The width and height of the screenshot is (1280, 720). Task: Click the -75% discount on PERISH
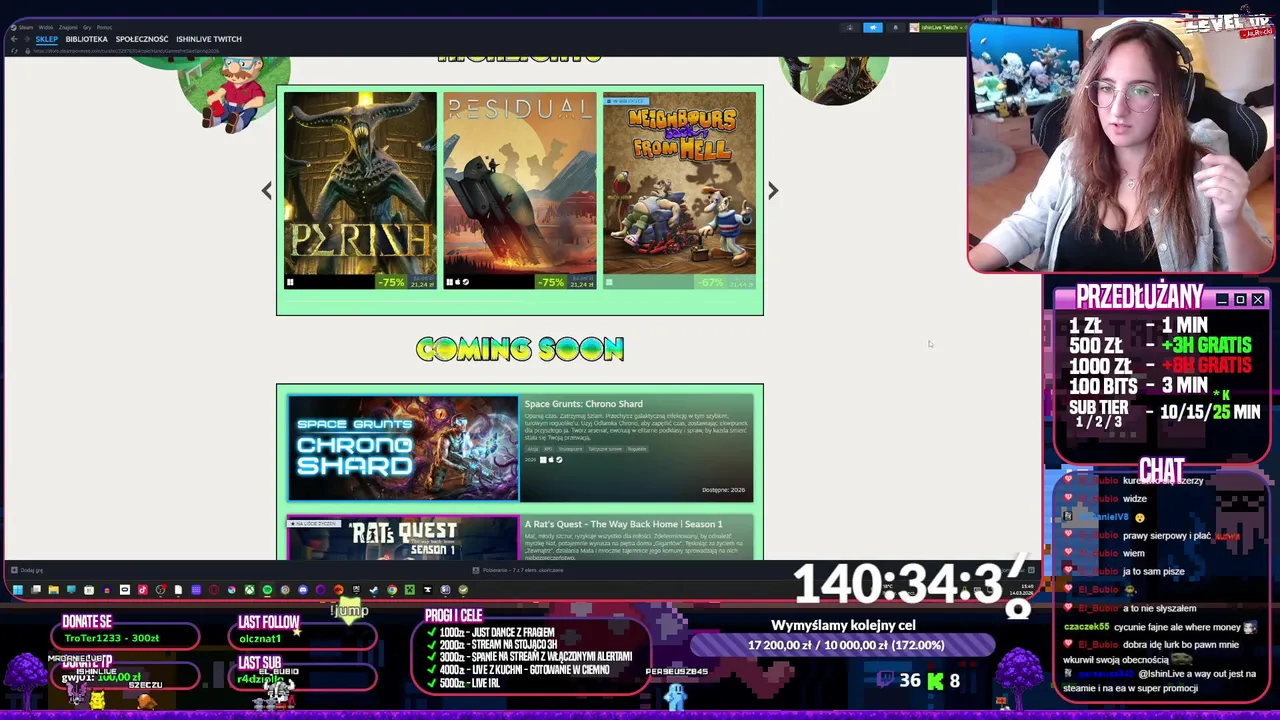tap(391, 283)
